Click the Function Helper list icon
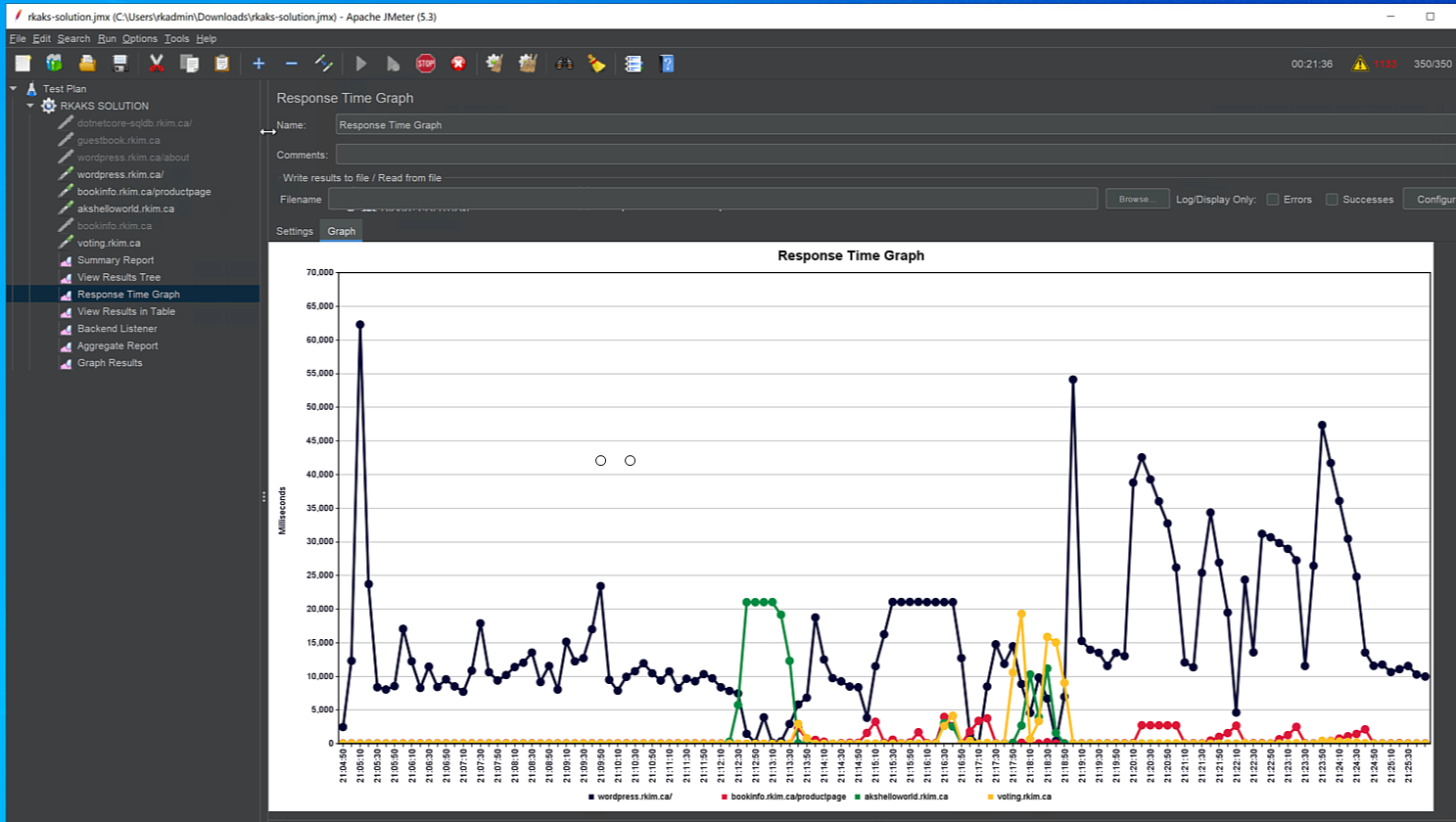1456x822 pixels. point(634,64)
